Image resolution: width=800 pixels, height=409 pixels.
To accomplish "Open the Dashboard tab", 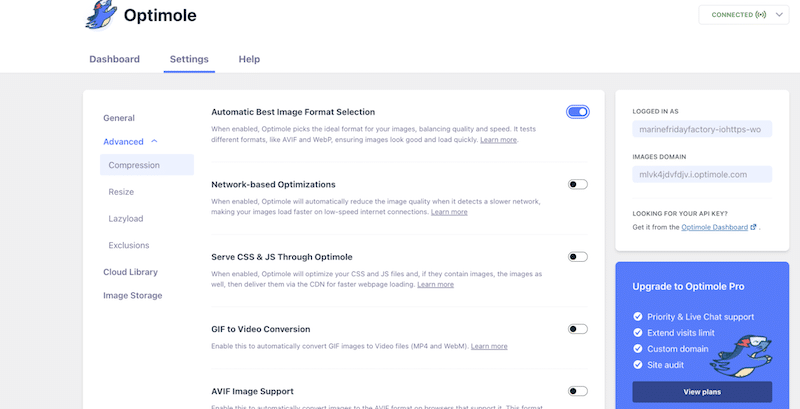I will point(114,59).
